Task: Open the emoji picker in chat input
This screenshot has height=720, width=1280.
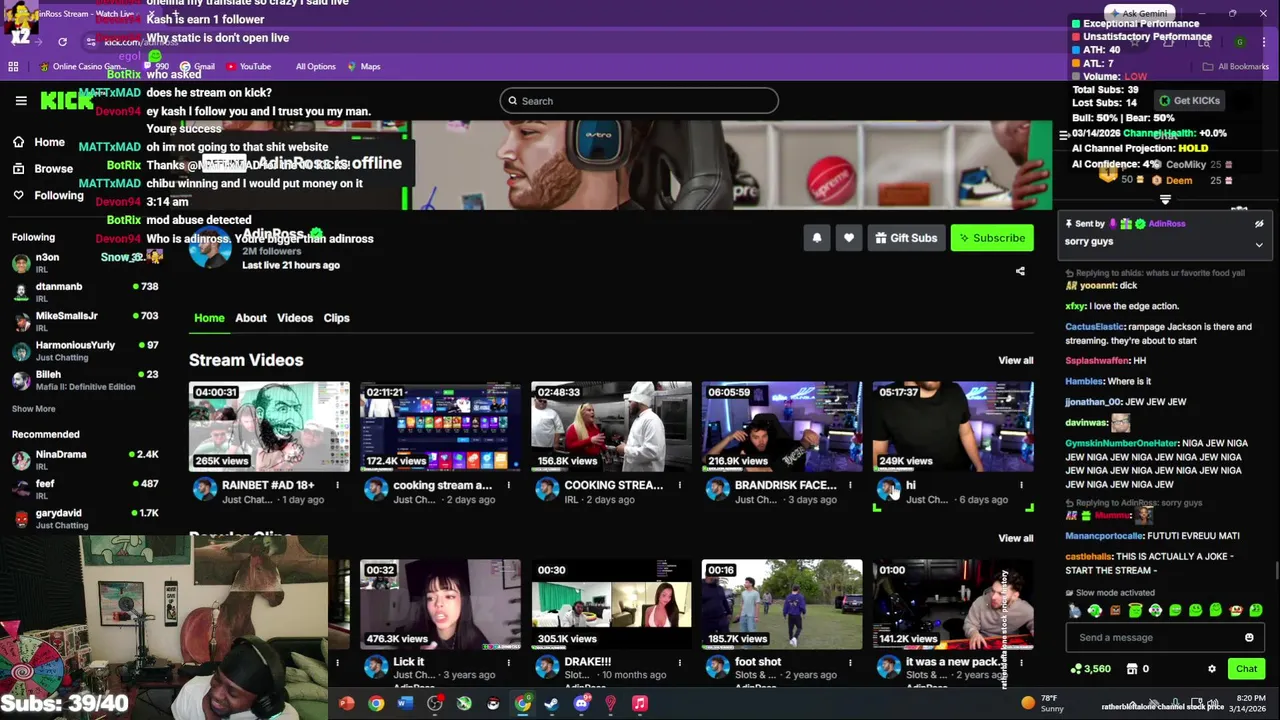Action: point(1249,637)
